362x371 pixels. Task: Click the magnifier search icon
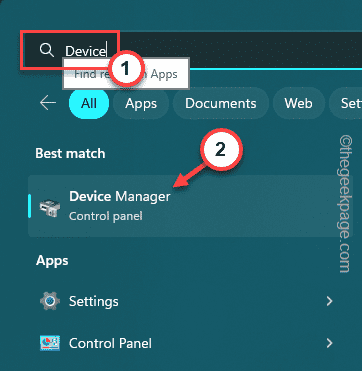coord(46,50)
